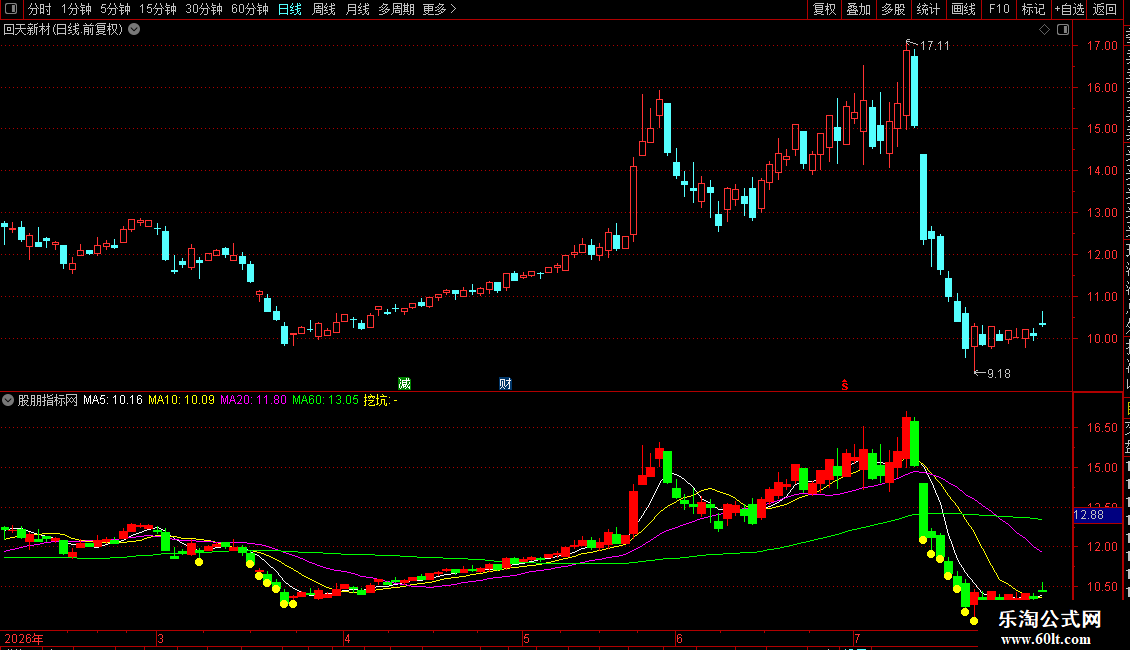Open the 统计 statistics tool

(928, 9)
